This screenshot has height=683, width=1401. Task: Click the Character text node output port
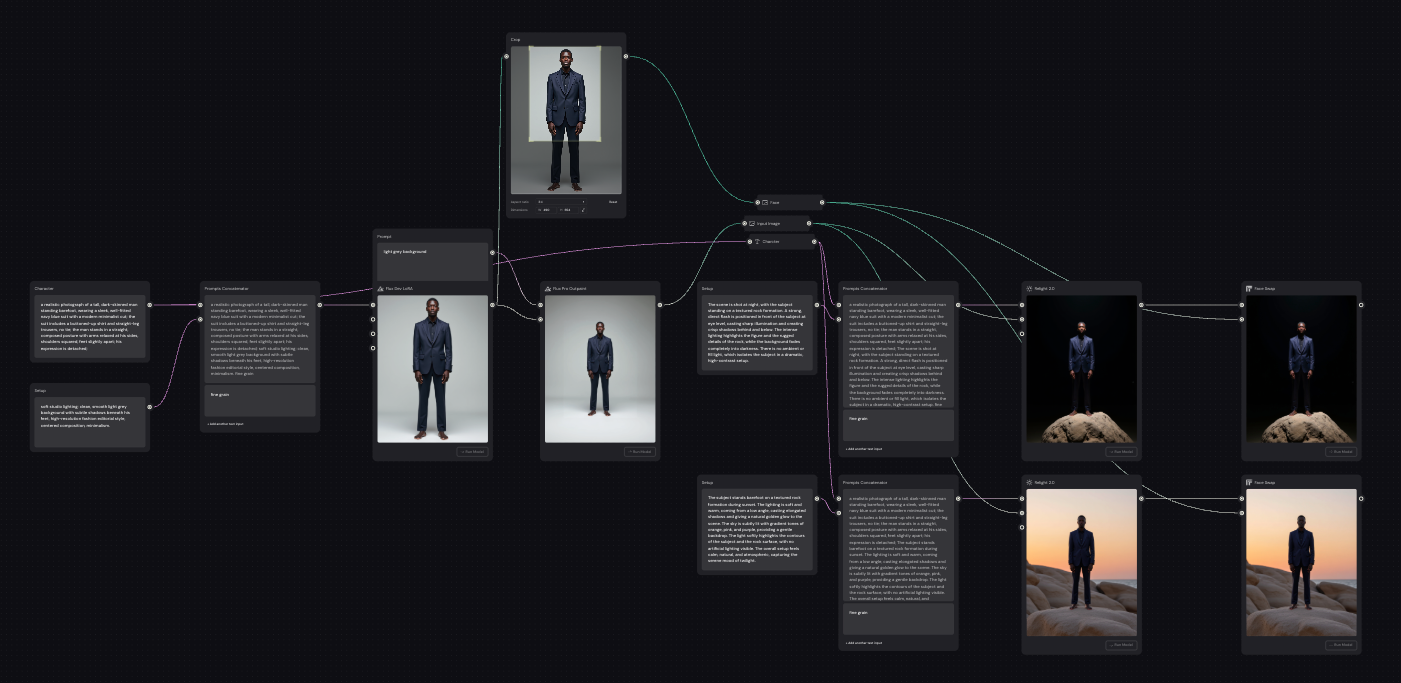coord(150,305)
